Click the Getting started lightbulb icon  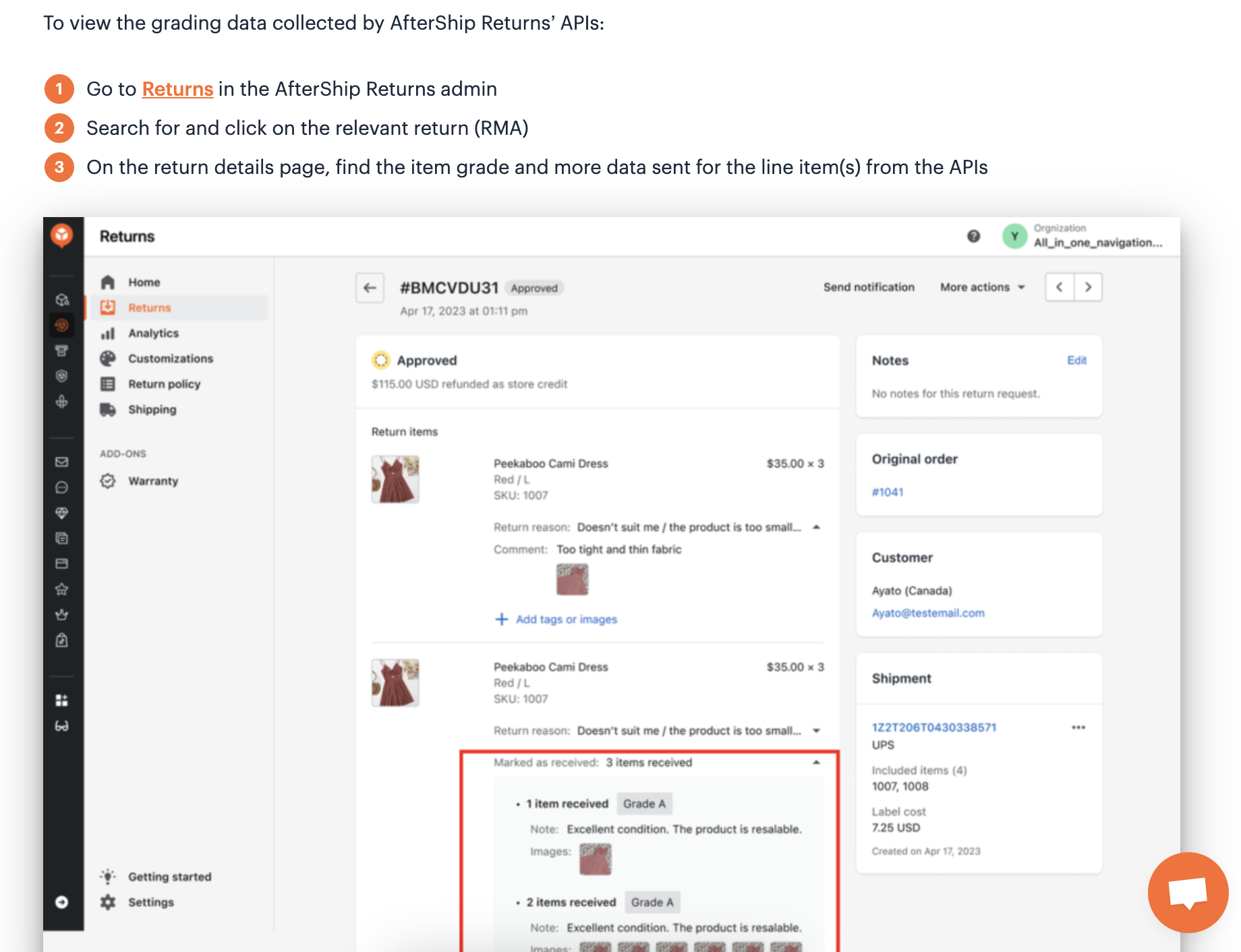pos(108,876)
